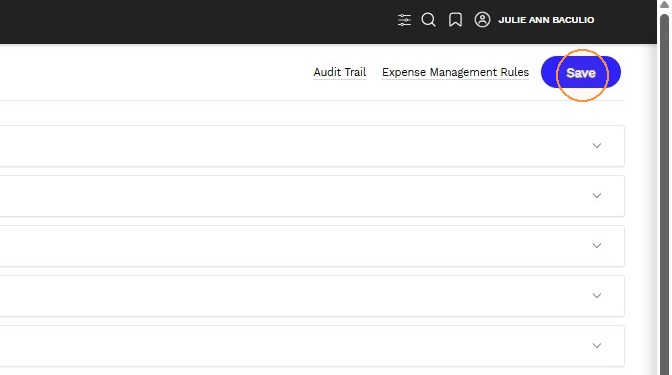Click the search magnifier icon
The image size is (672, 375).
[x=429, y=20]
